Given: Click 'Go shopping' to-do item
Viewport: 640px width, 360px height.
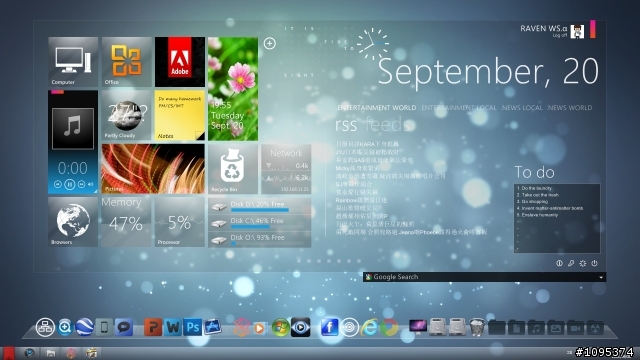Looking at the screenshot, I should coord(532,202).
